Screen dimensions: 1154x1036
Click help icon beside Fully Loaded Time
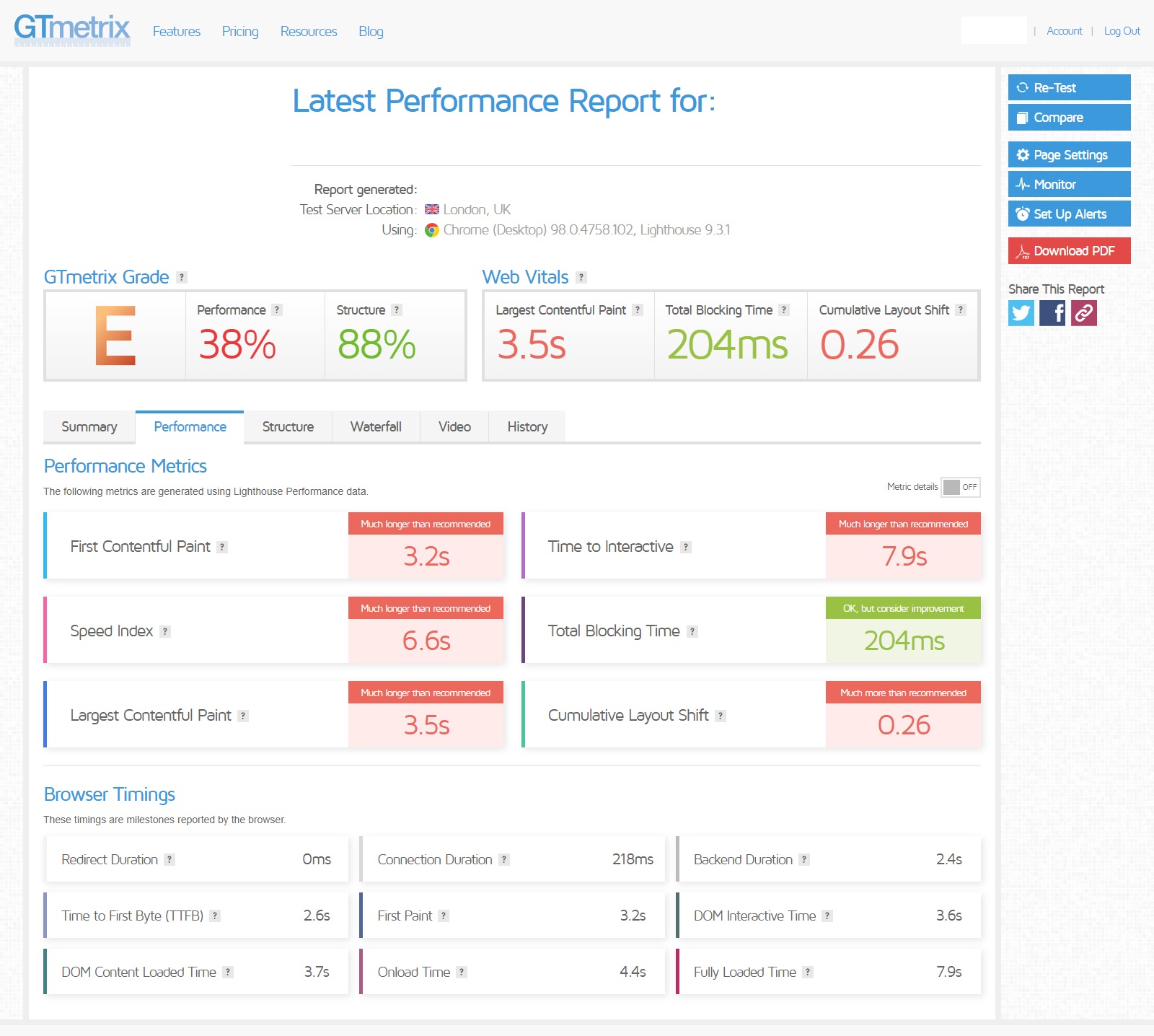click(x=808, y=972)
